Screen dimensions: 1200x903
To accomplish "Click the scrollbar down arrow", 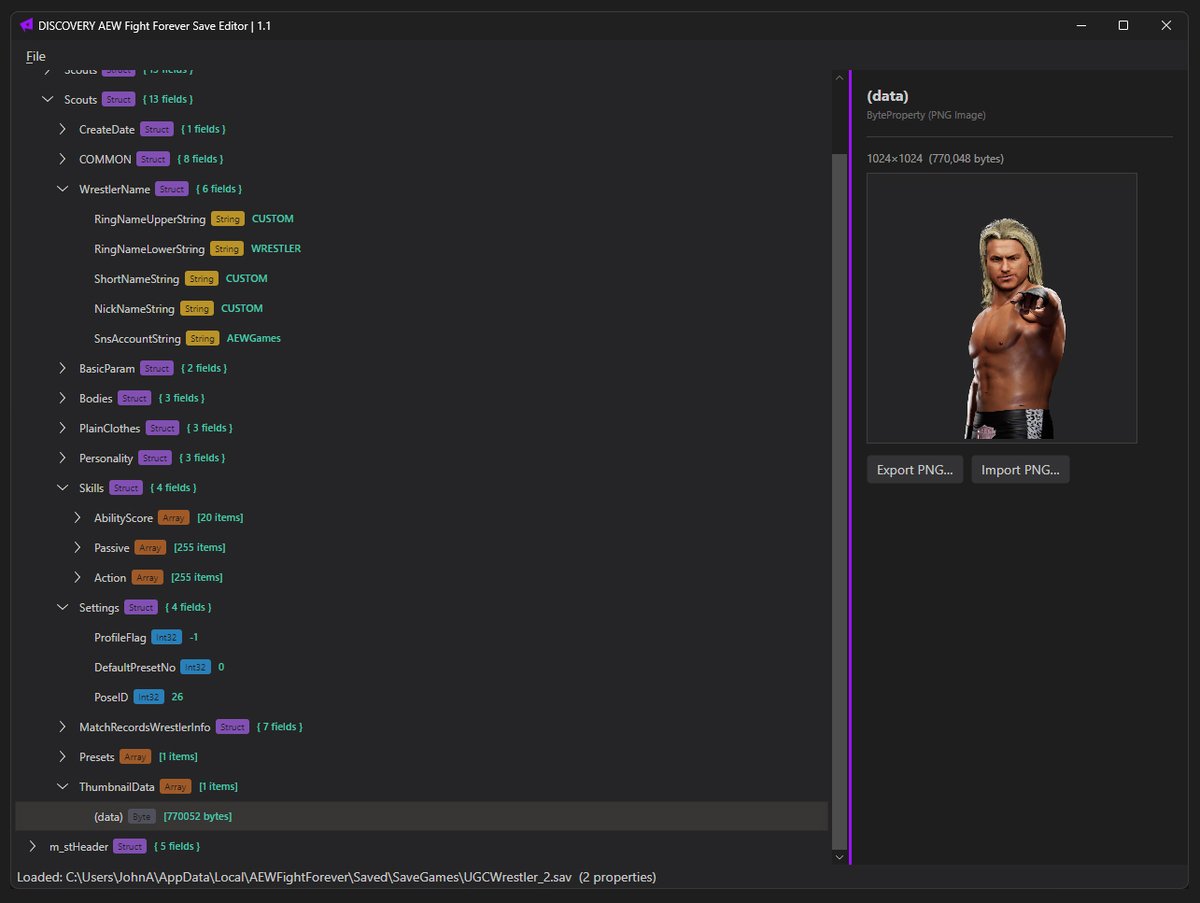I will (838, 856).
